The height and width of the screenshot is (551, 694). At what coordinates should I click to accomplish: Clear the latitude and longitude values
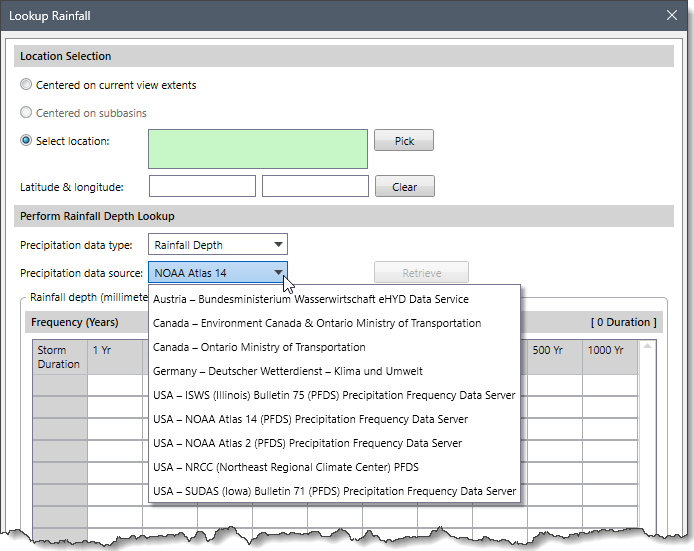[405, 186]
